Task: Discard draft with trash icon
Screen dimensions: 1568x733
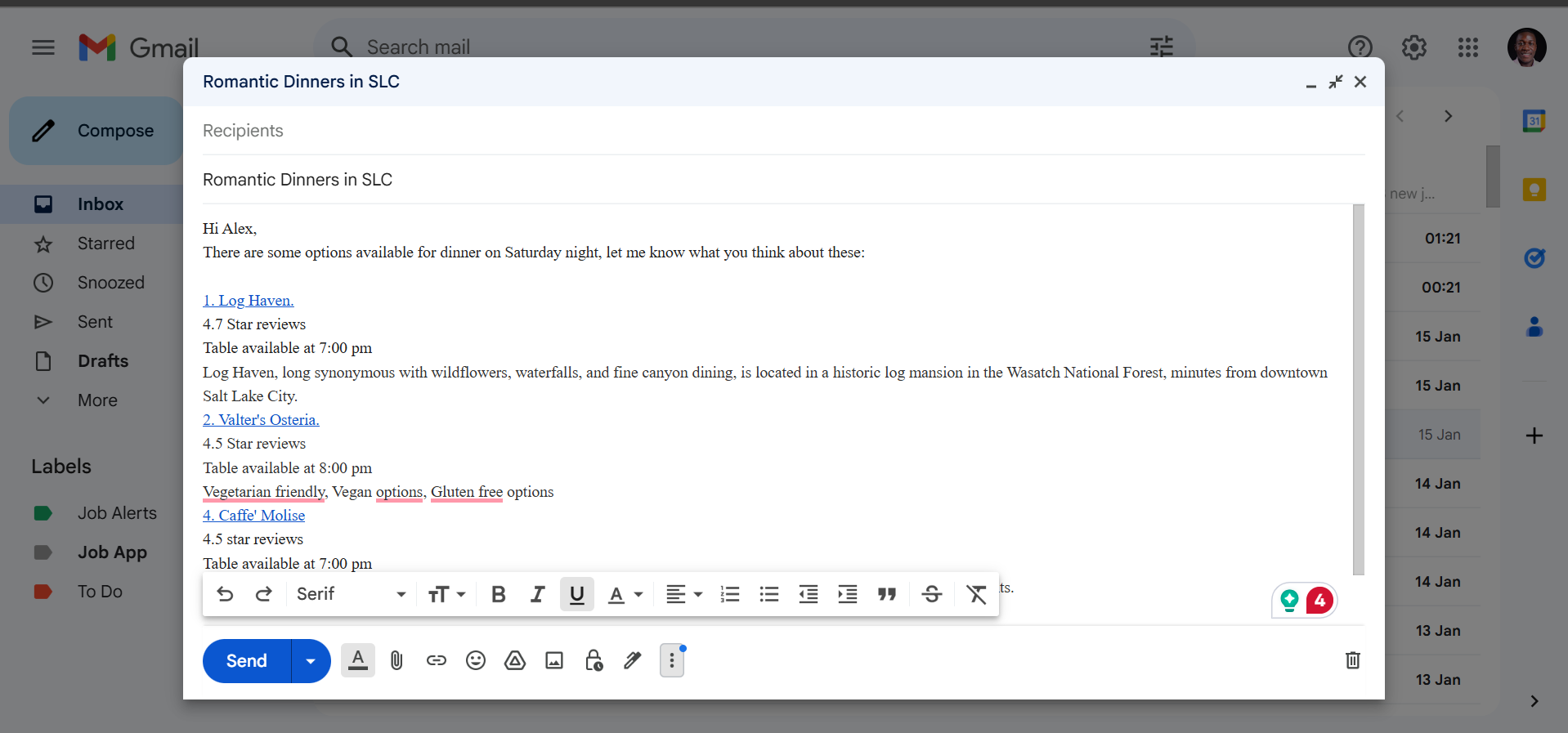Action: coord(1353,660)
